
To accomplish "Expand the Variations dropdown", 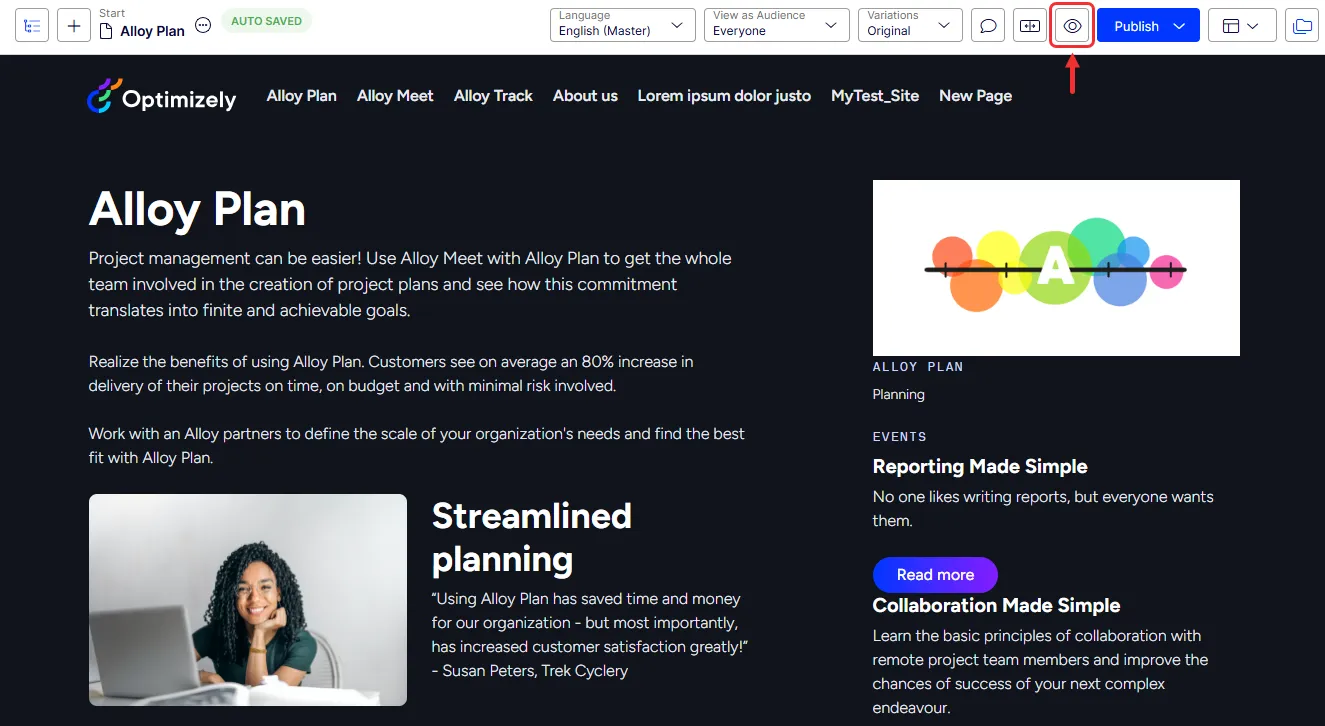I will [x=910, y=25].
